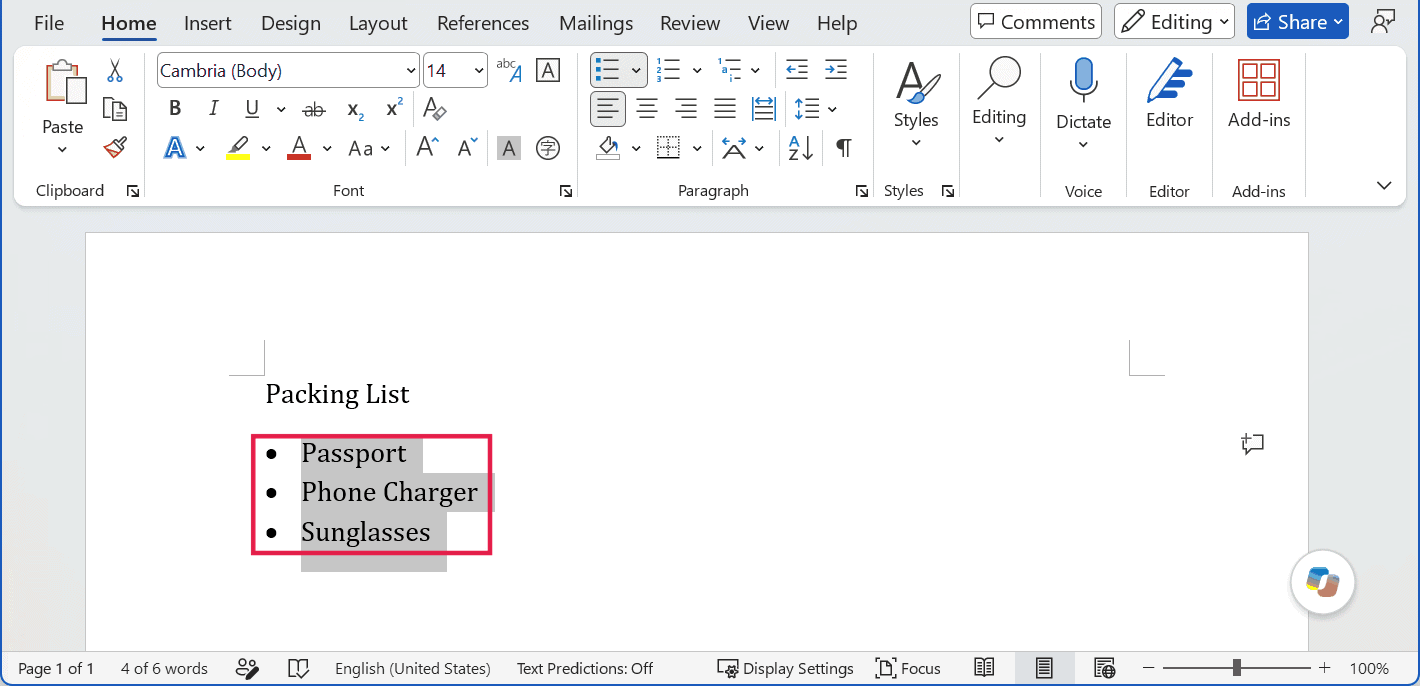Switch to Read Mode view
This screenshot has height=686, width=1420.
point(984,668)
